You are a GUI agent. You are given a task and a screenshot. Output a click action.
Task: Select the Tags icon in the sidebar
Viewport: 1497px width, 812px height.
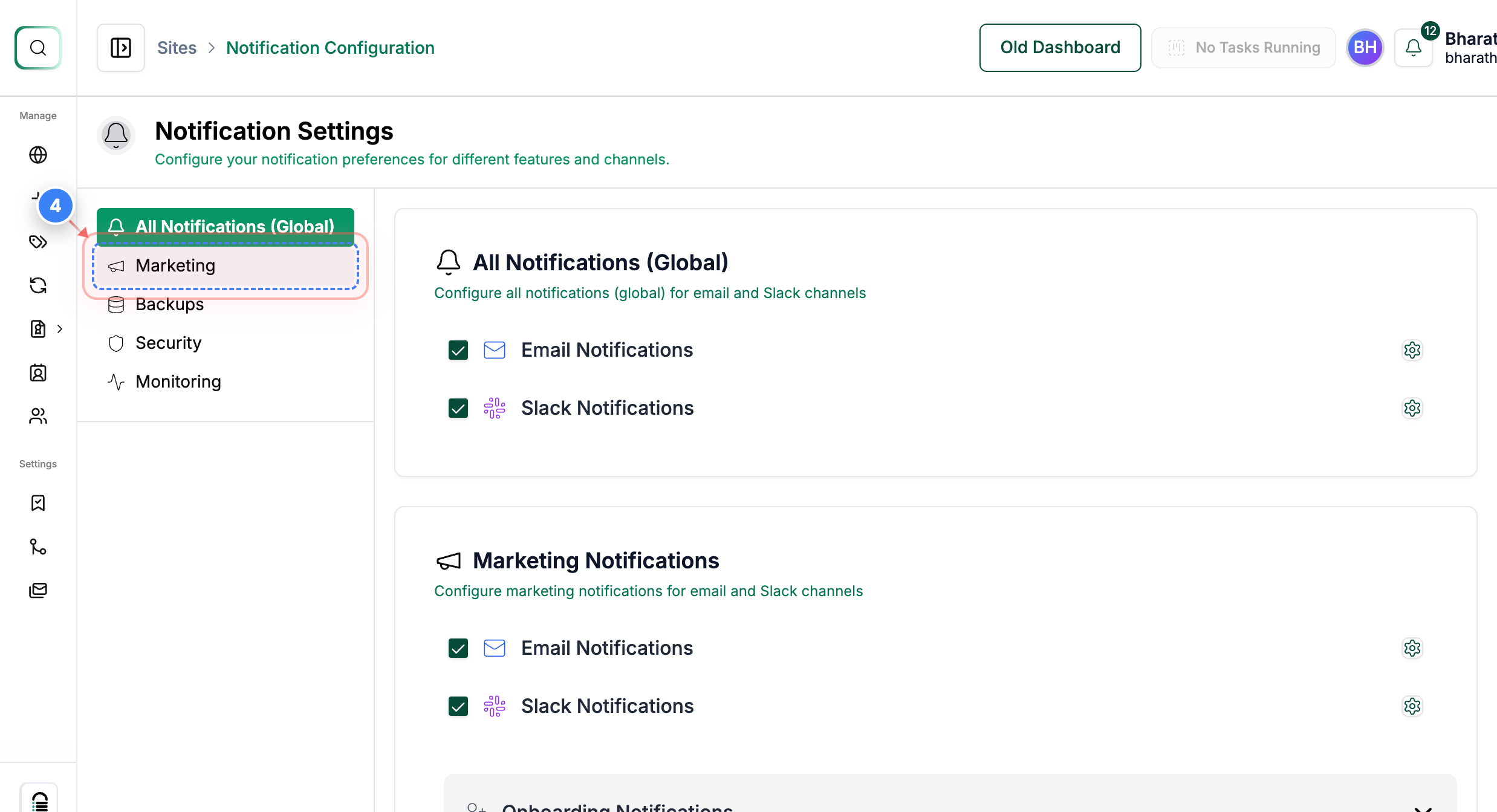coord(37,242)
